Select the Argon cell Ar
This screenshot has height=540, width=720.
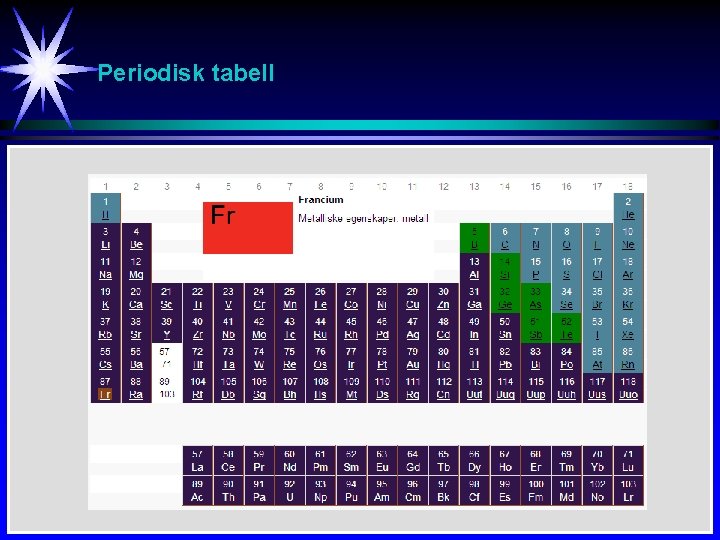point(628,268)
